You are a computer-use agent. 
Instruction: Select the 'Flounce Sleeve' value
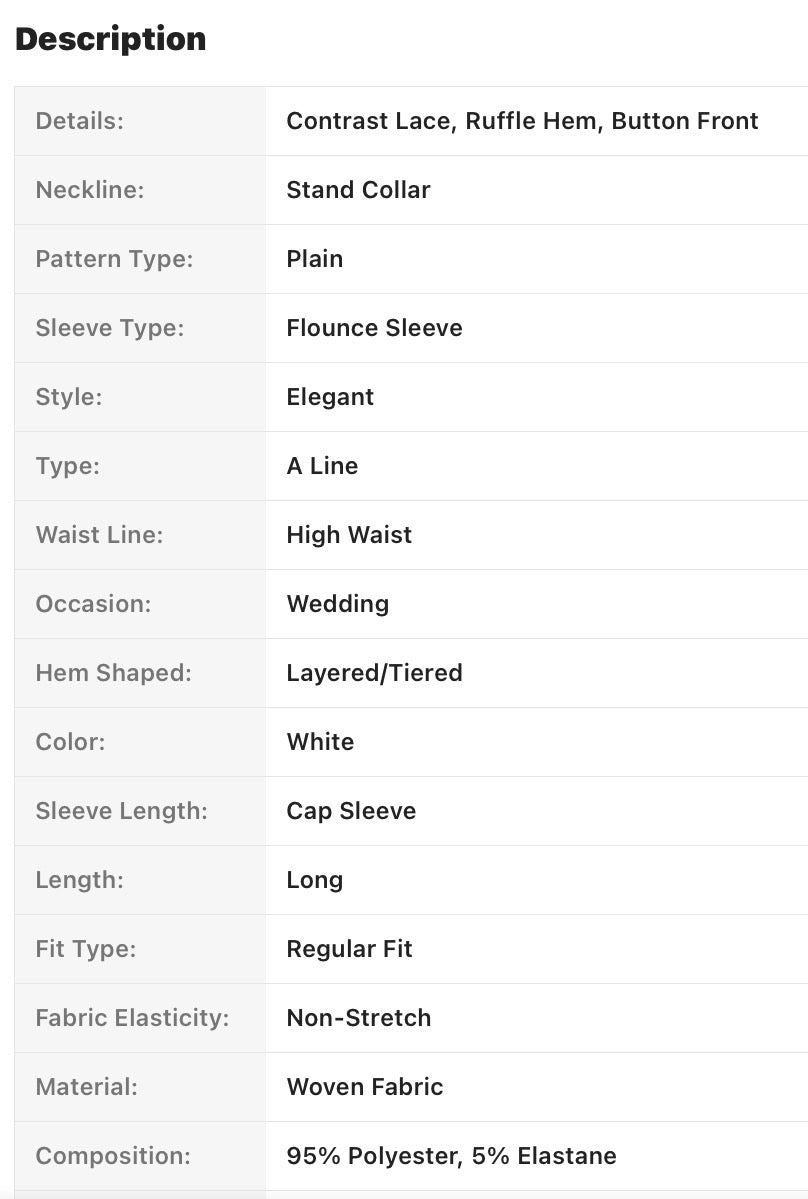[x=374, y=328]
